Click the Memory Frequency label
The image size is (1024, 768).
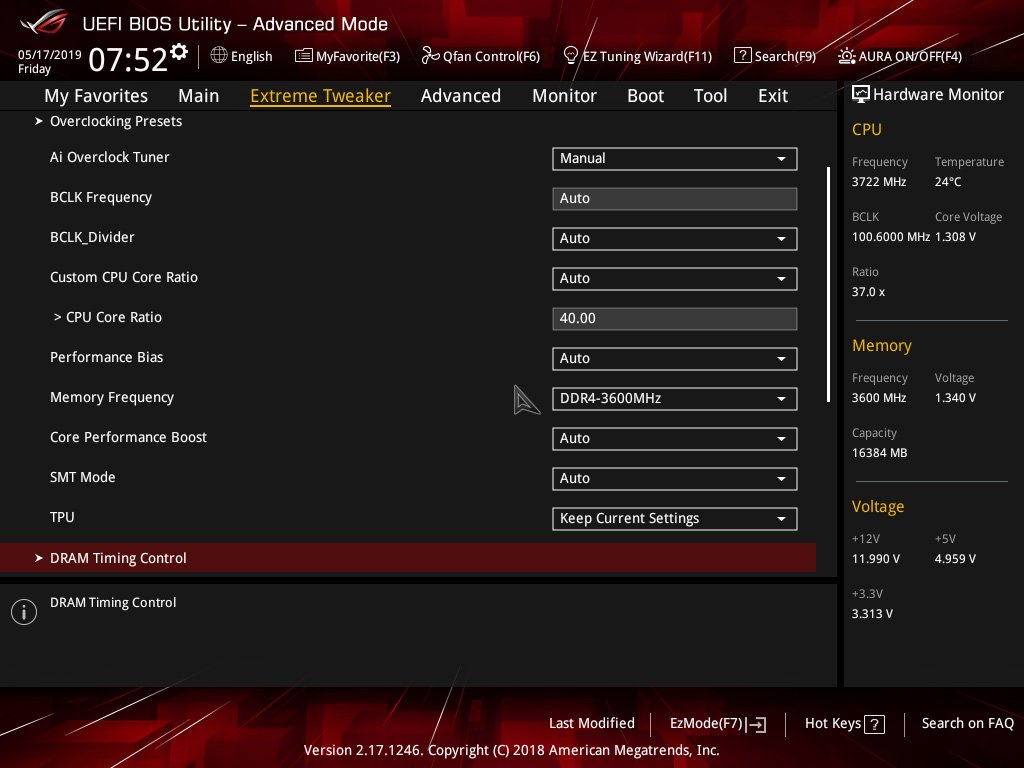tap(112, 397)
